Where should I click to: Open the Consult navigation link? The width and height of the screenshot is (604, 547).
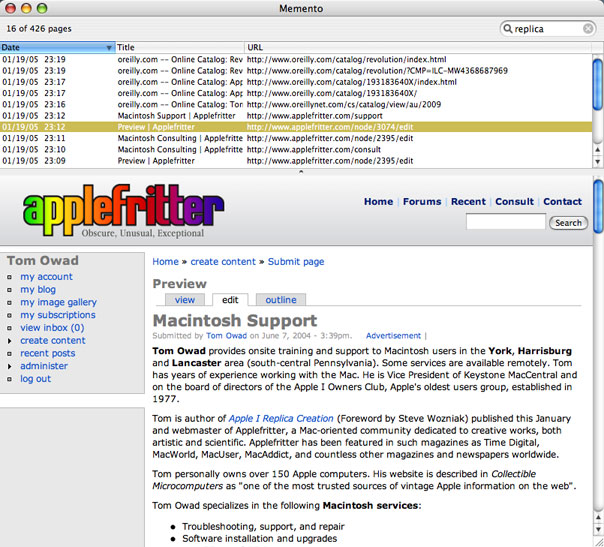[514, 201]
